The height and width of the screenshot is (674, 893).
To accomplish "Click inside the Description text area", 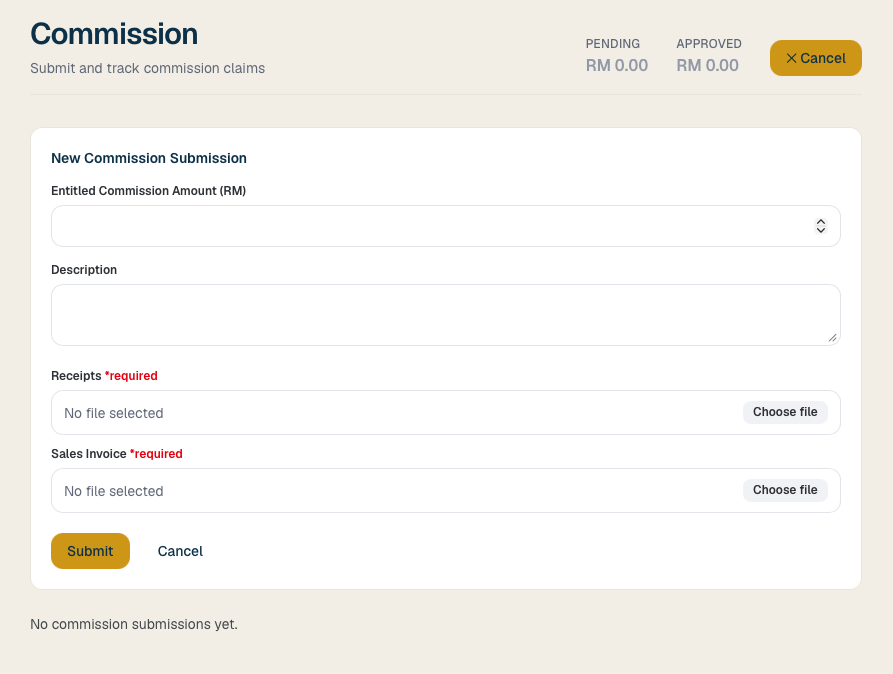I will (445, 315).
